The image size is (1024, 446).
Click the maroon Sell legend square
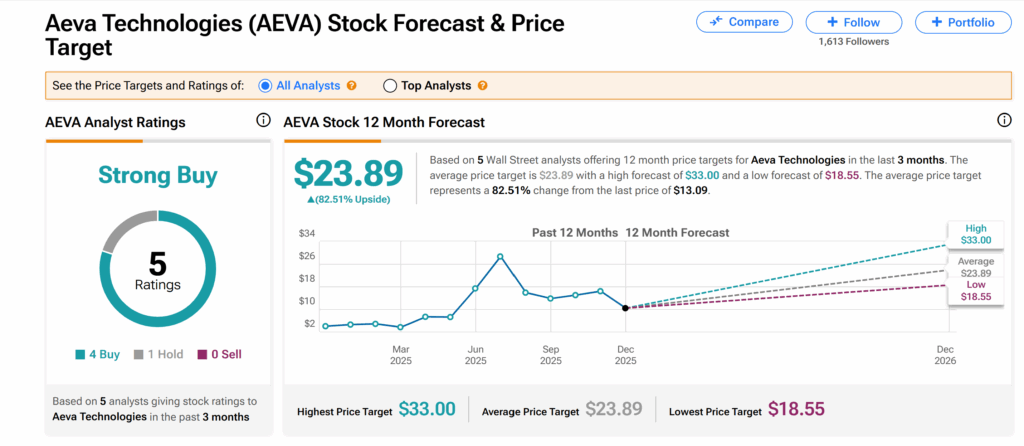pyautogui.click(x=201, y=354)
